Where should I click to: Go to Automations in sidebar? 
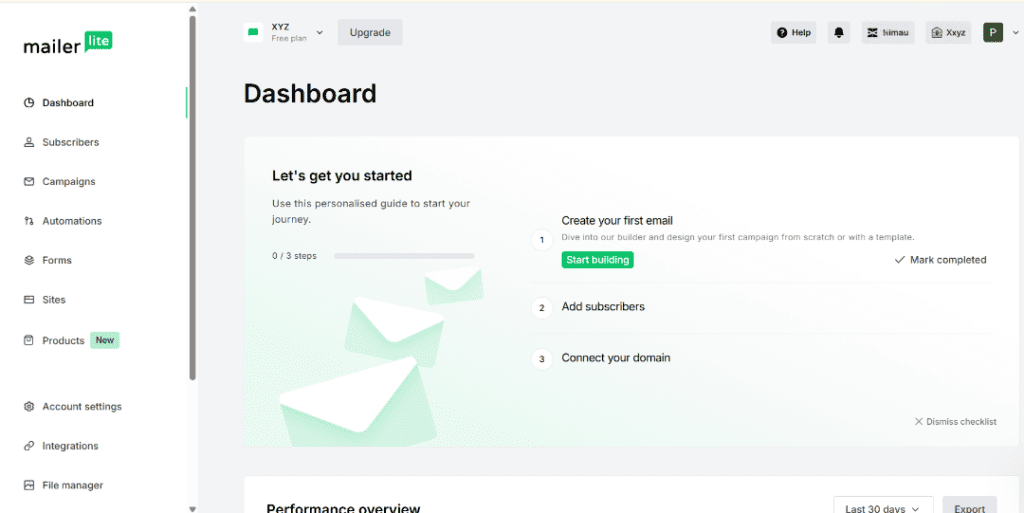click(72, 221)
